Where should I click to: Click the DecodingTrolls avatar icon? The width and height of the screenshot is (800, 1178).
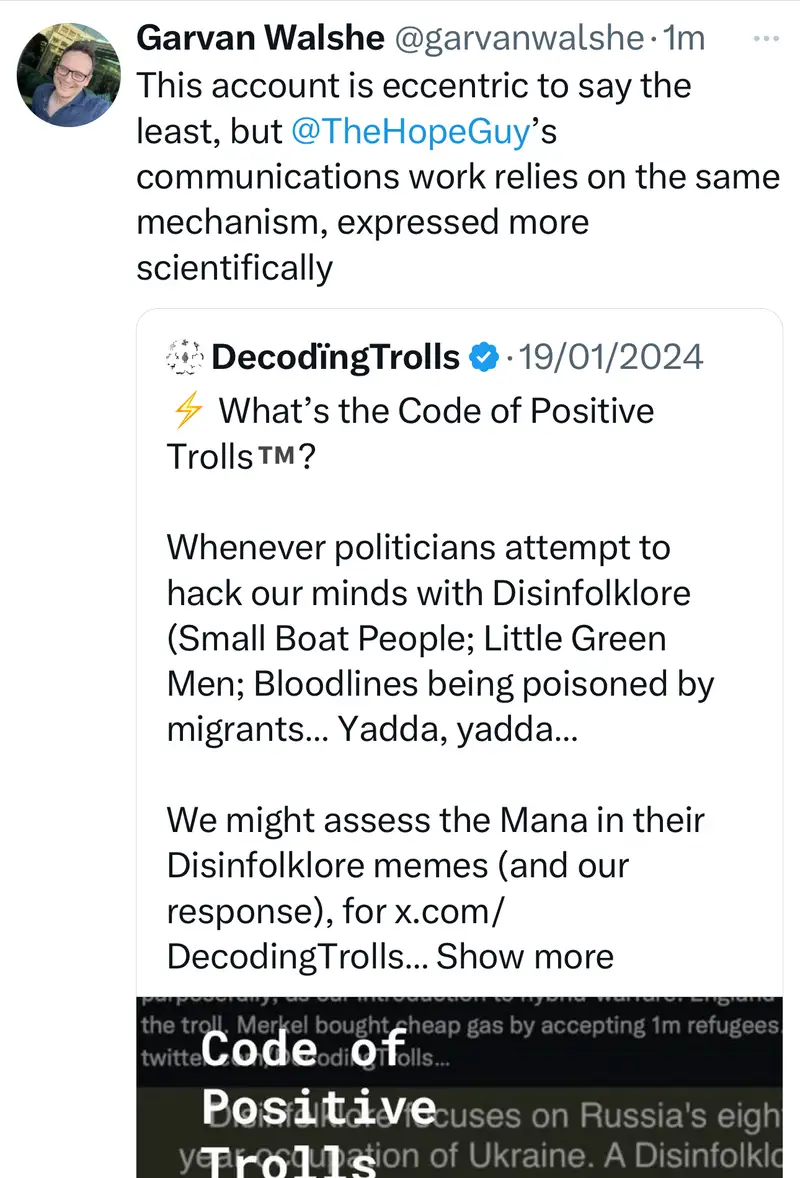pyautogui.click(x=185, y=357)
